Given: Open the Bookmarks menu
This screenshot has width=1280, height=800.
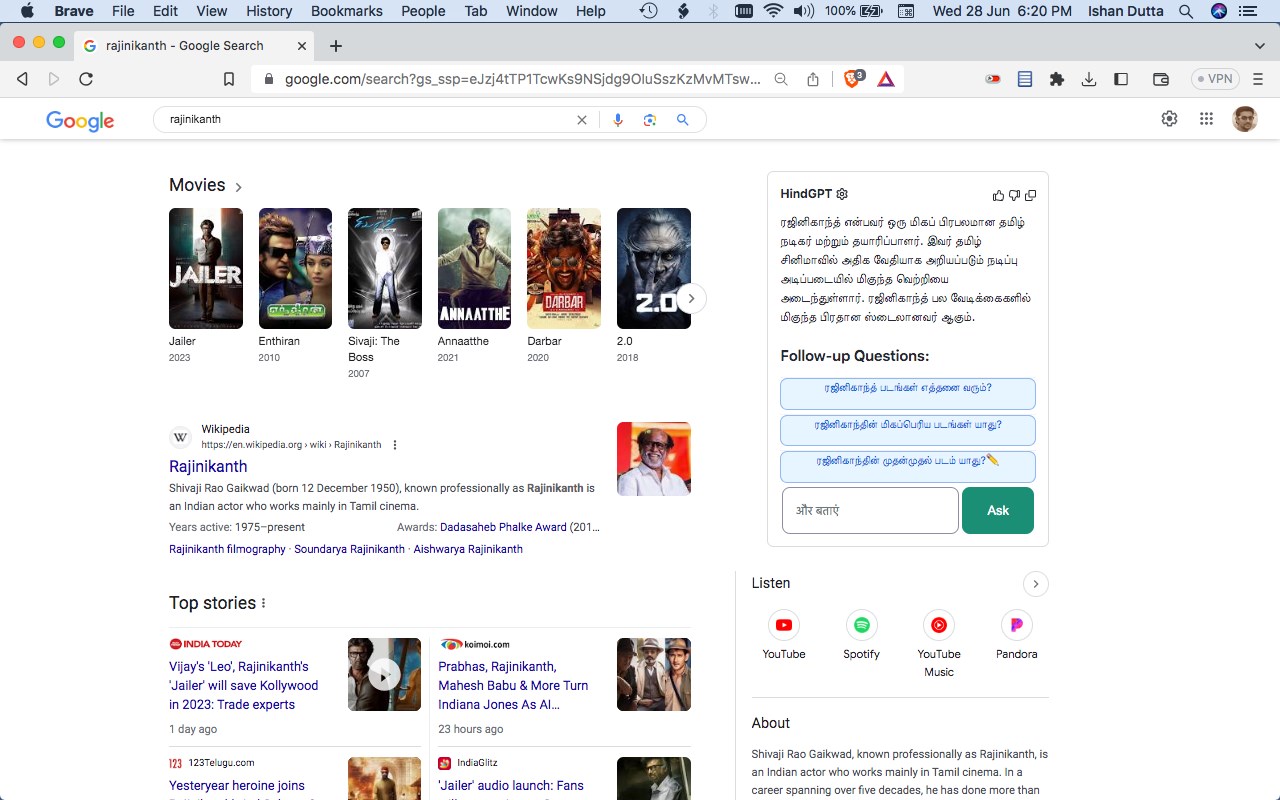Looking at the screenshot, I should coord(347,11).
